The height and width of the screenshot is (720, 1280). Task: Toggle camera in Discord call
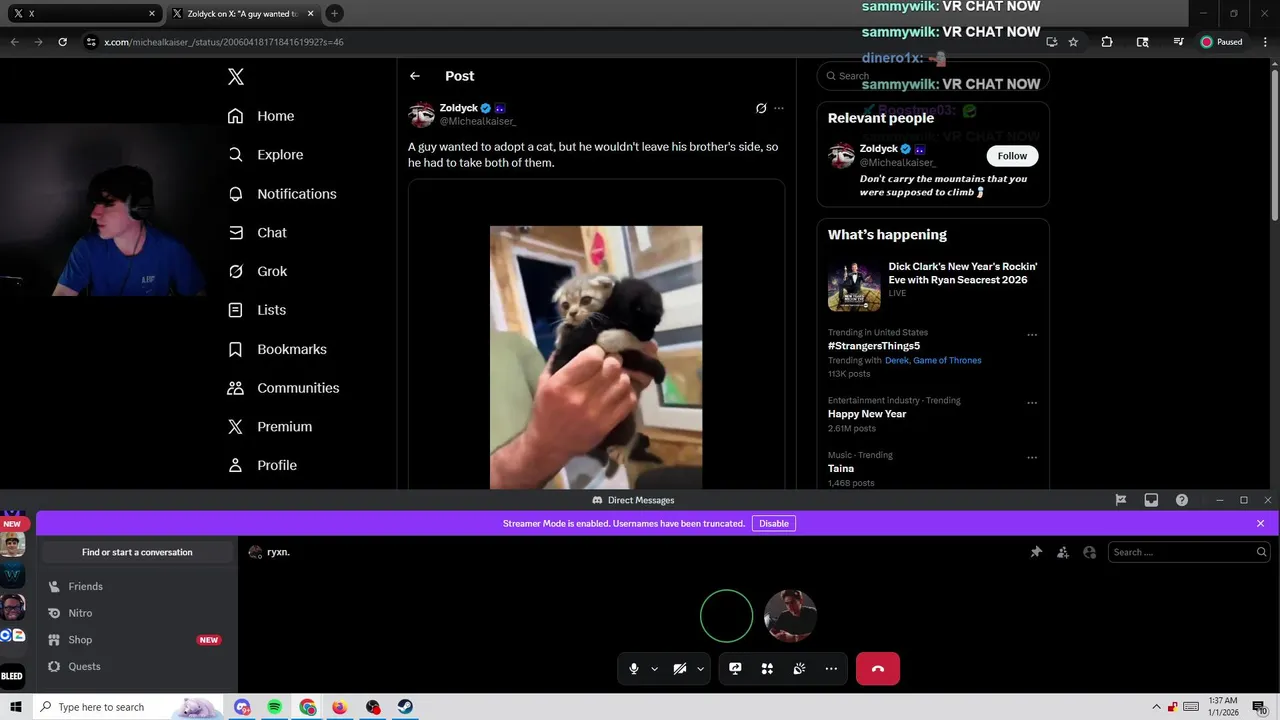pos(680,669)
